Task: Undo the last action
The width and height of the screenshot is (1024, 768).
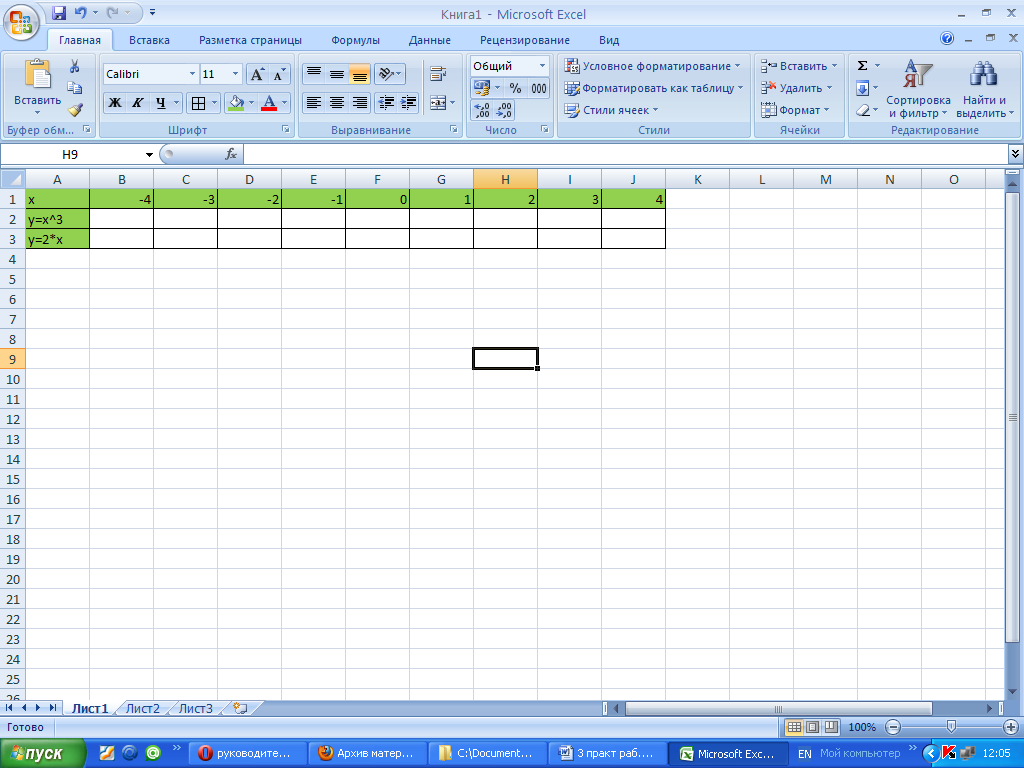Action: click(x=80, y=12)
